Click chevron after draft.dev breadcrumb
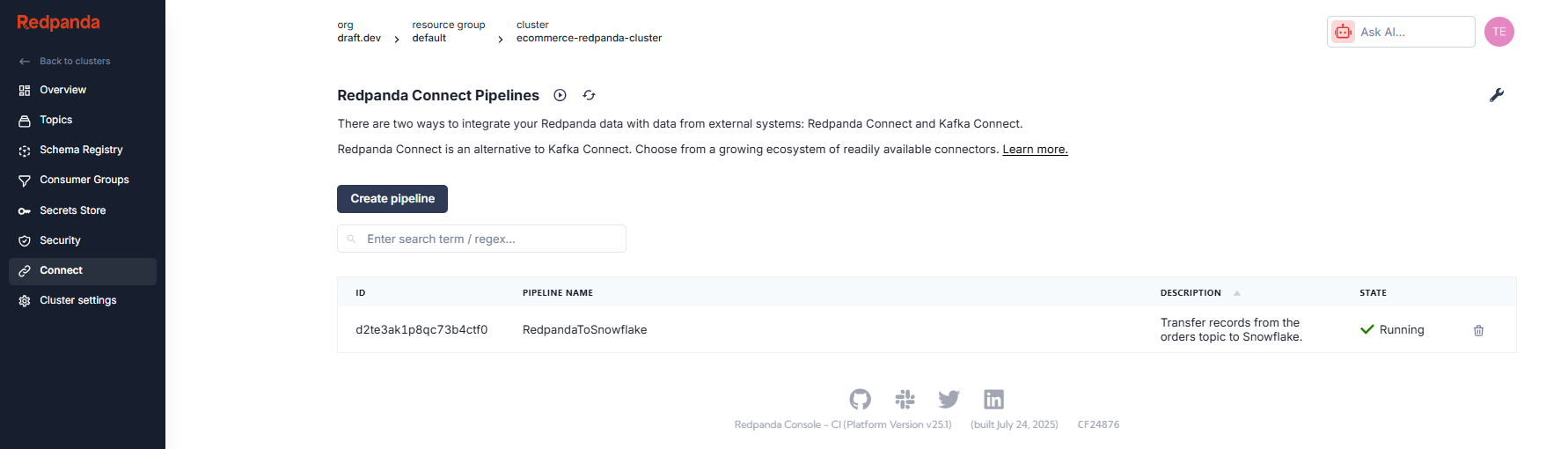Image resolution: width=1568 pixels, height=449 pixels. 397,39
